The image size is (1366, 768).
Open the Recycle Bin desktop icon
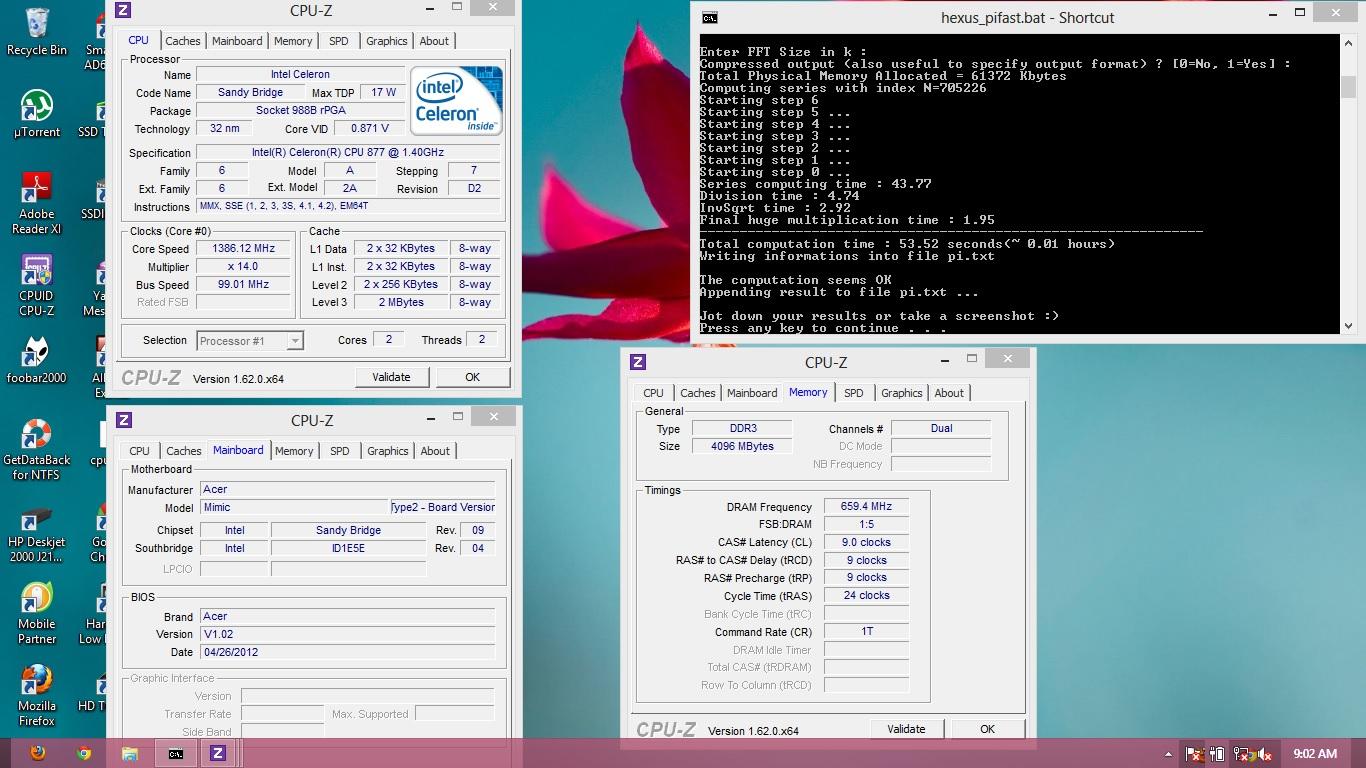37,32
